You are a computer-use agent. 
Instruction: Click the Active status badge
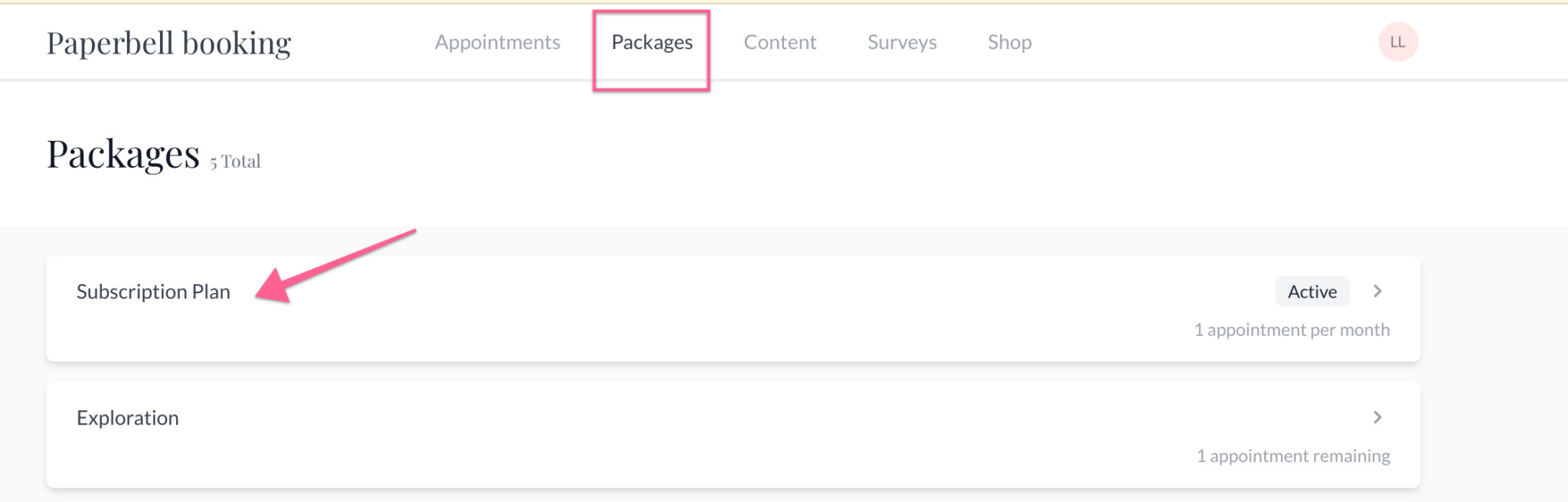coord(1312,292)
